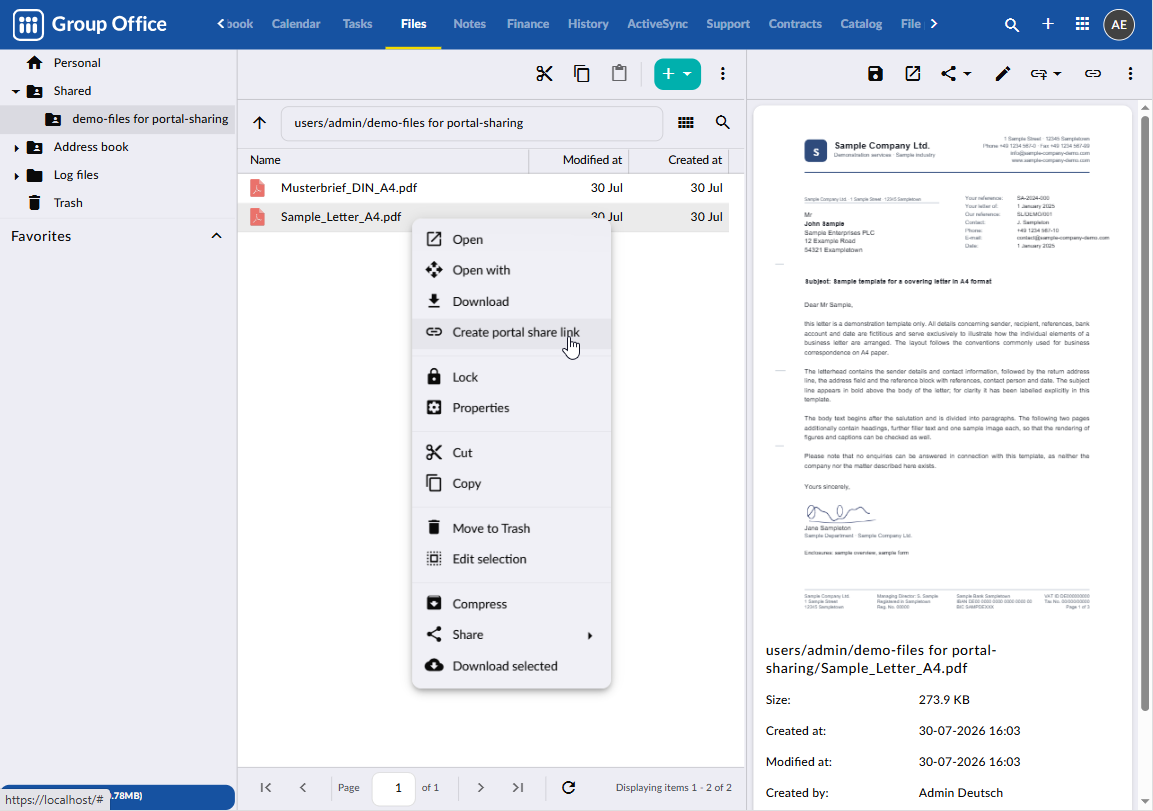Open the share dropdown in preview toolbar
The width and height of the screenshot is (1153, 811).
point(957,74)
